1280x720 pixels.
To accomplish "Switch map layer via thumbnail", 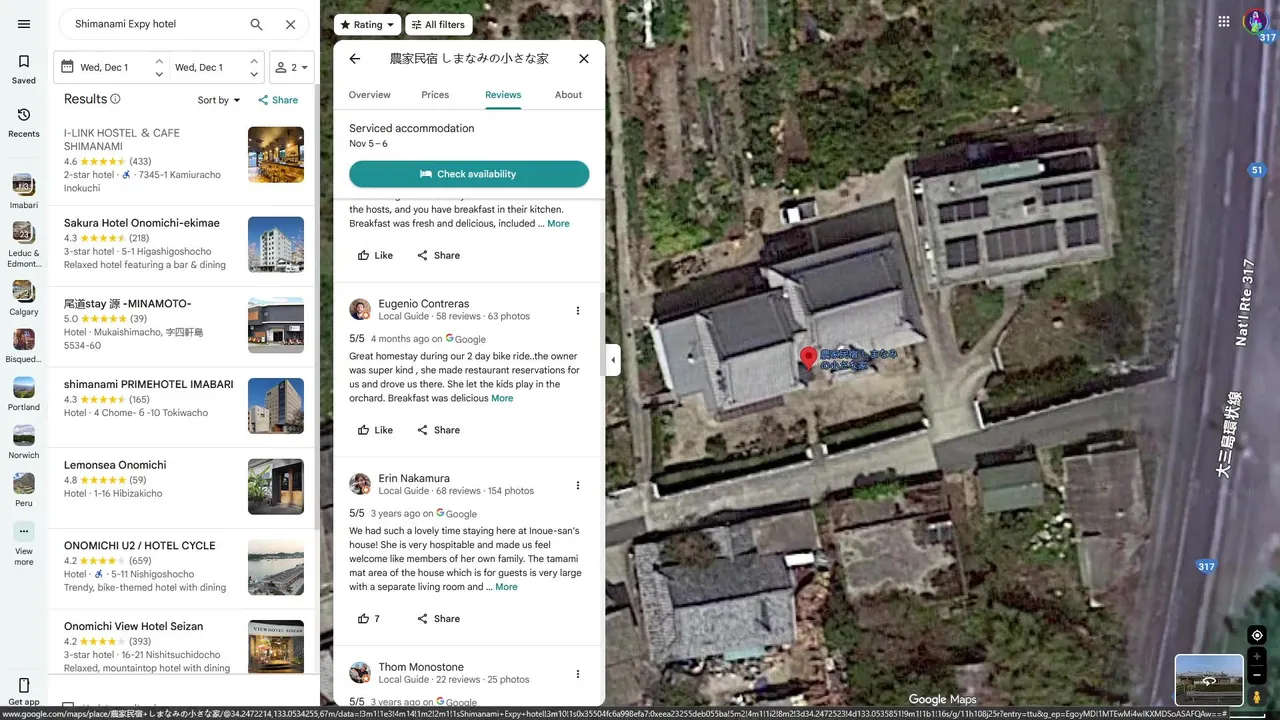I will [x=1209, y=680].
